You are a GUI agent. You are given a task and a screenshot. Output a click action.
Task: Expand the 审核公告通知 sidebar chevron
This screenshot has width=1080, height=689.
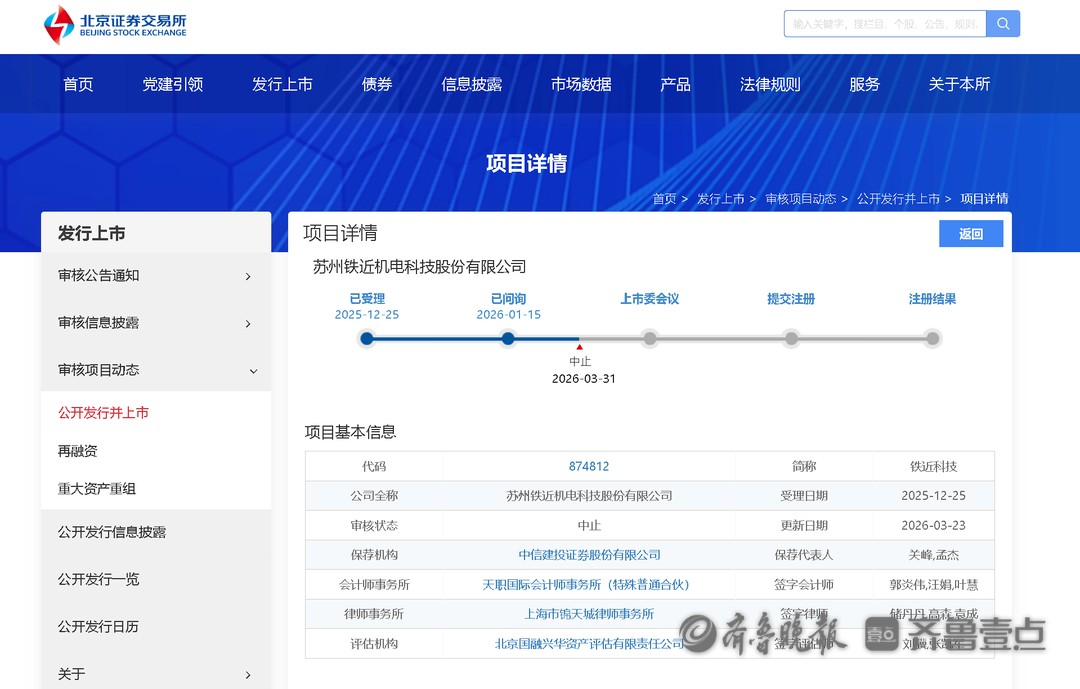click(x=248, y=277)
